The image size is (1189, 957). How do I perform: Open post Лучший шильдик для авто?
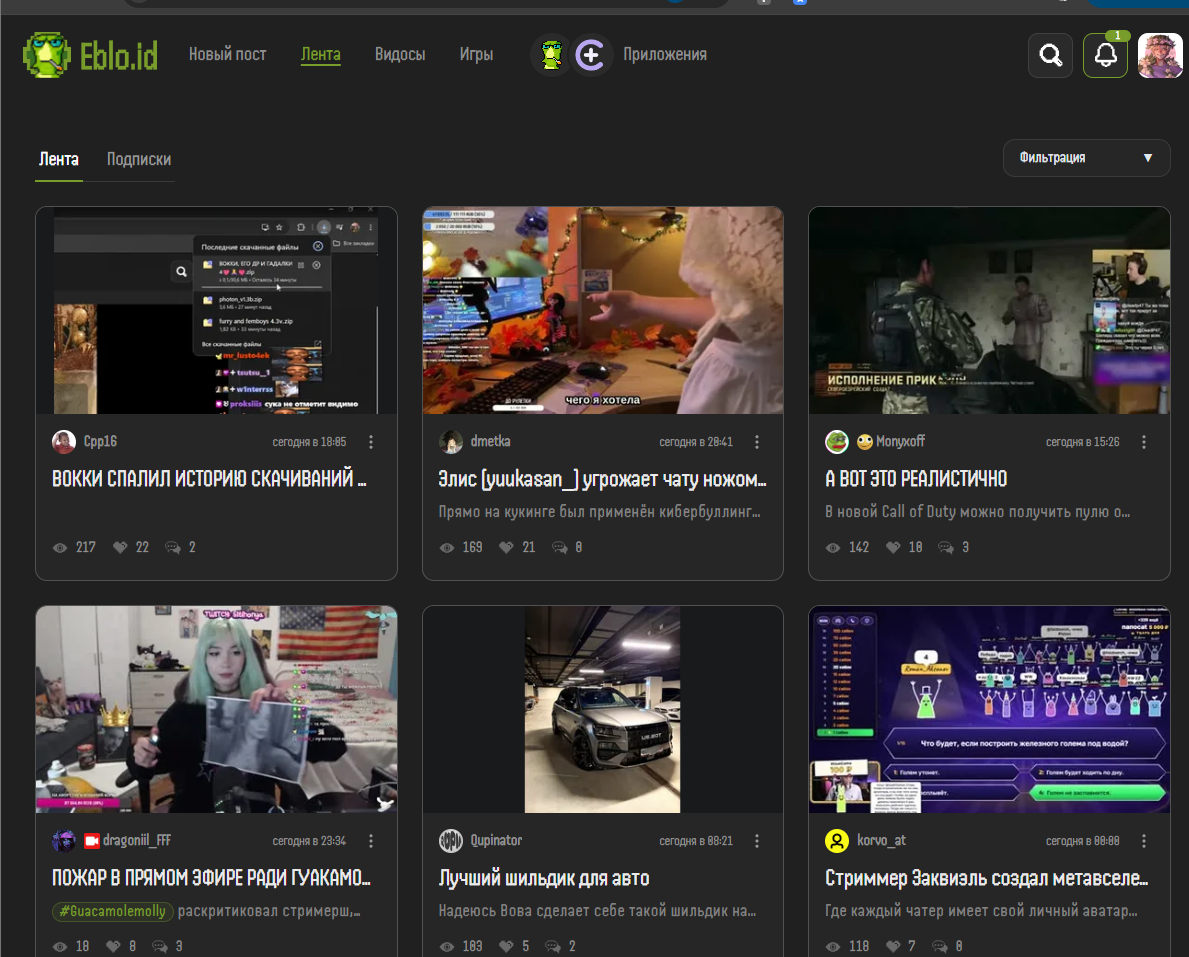click(544, 878)
